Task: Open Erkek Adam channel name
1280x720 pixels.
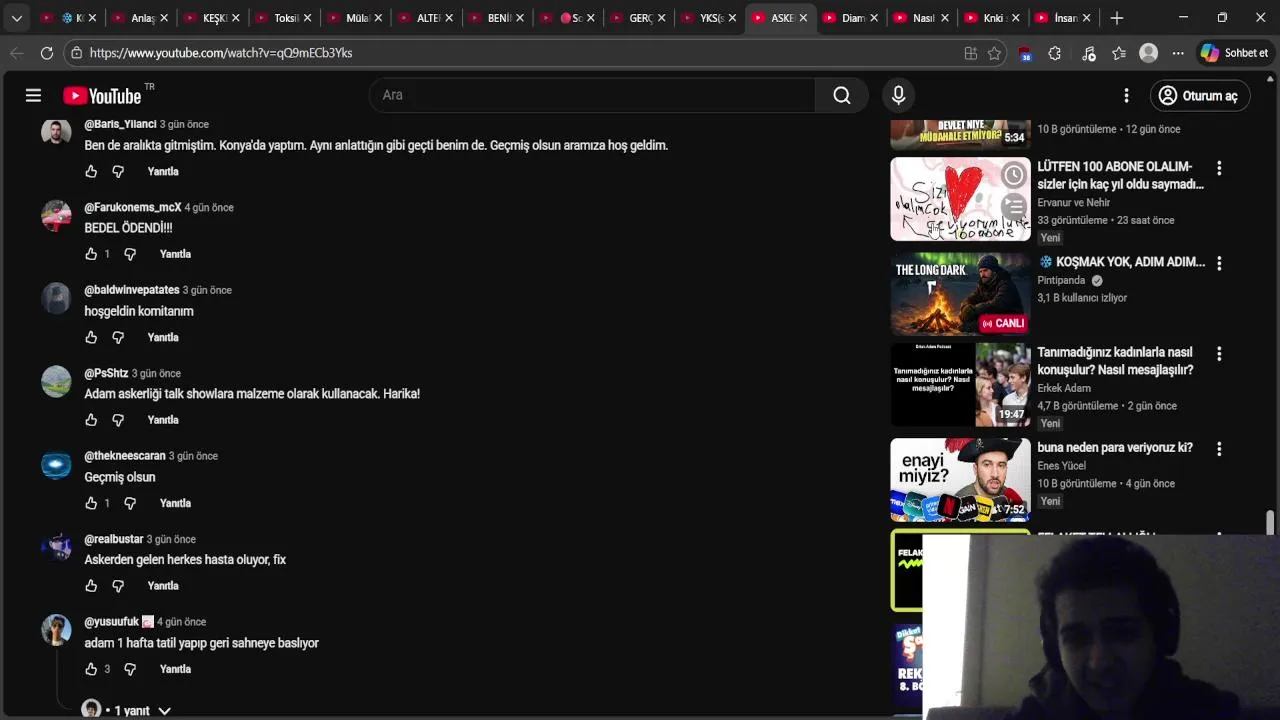Action: 1064,388
